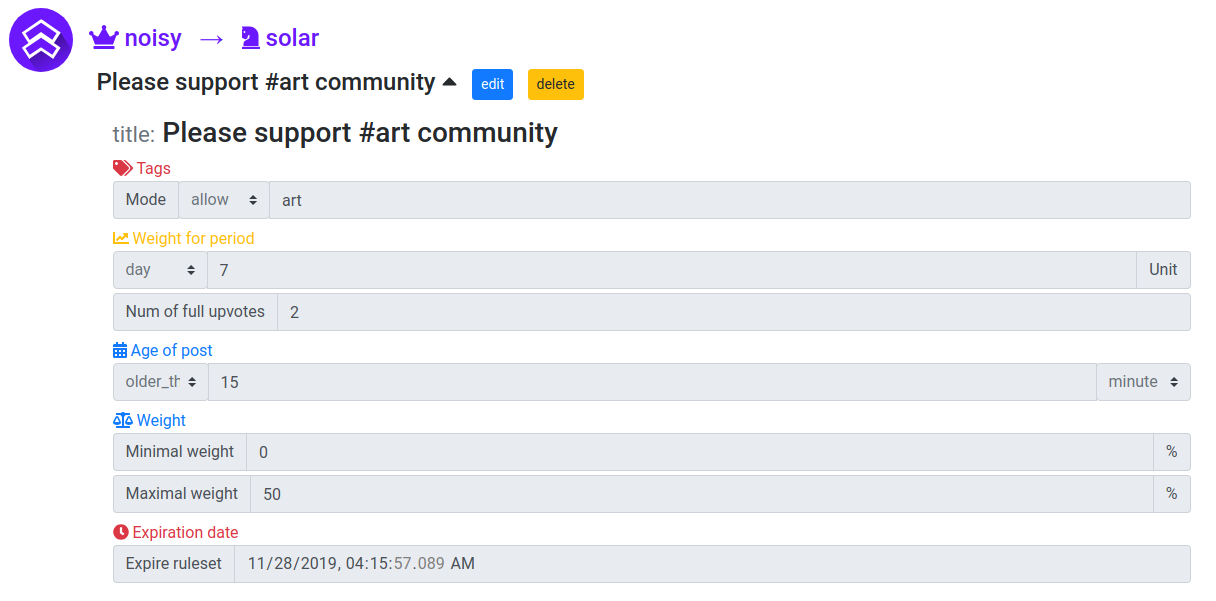Click the Num of full upvotes field
The image size is (1216, 601).
coord(733,312)
